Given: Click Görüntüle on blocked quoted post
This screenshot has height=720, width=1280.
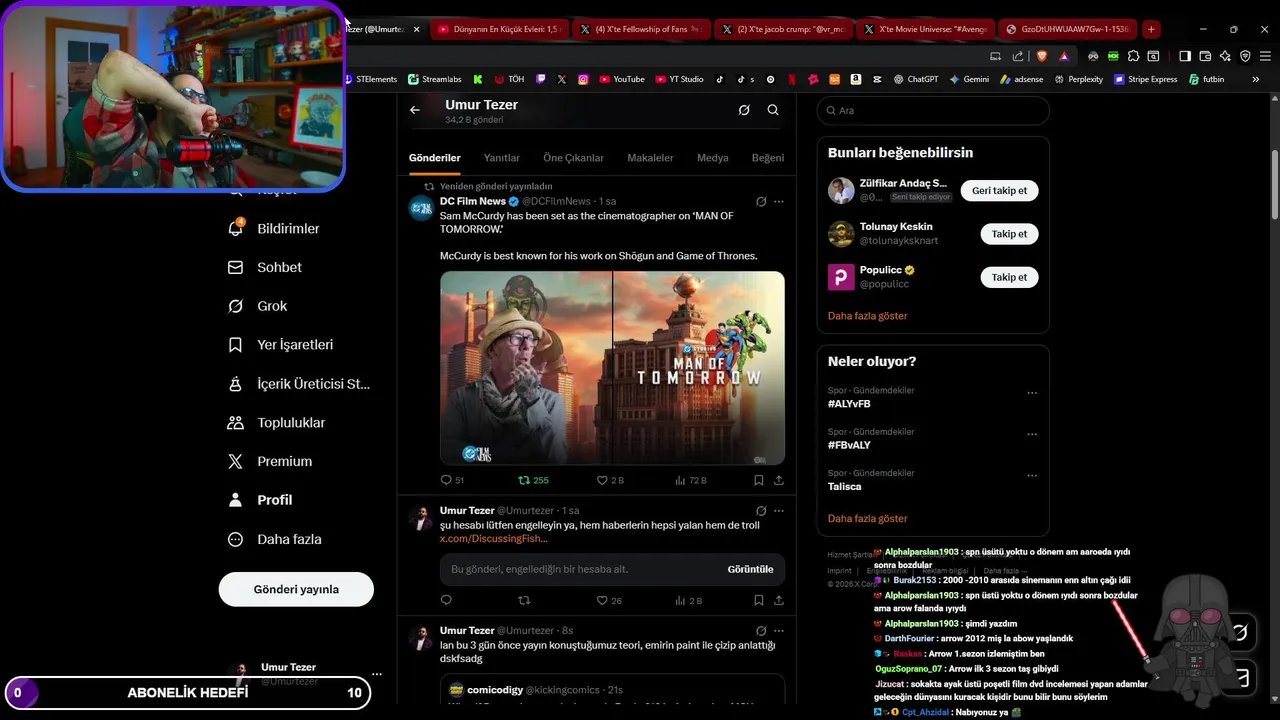Looking at the screenshot, I should pos(750,569).
